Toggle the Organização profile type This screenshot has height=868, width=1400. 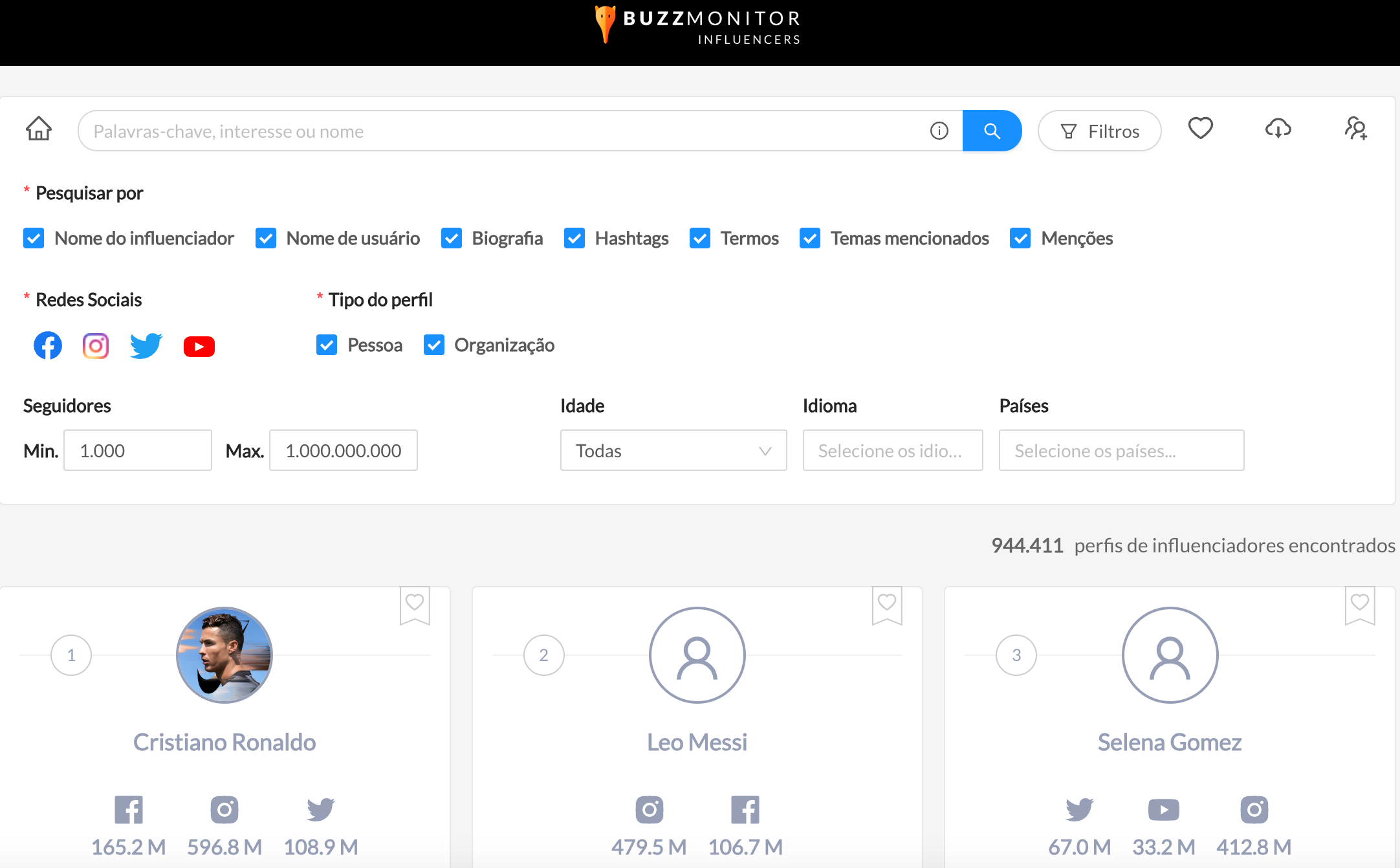click(x=434, y=345)
